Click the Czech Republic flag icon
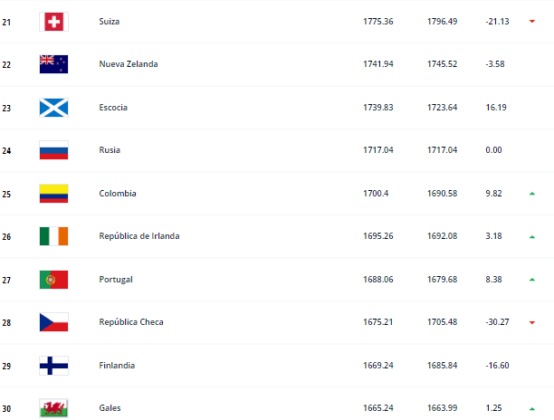 (x=54, y=322)
